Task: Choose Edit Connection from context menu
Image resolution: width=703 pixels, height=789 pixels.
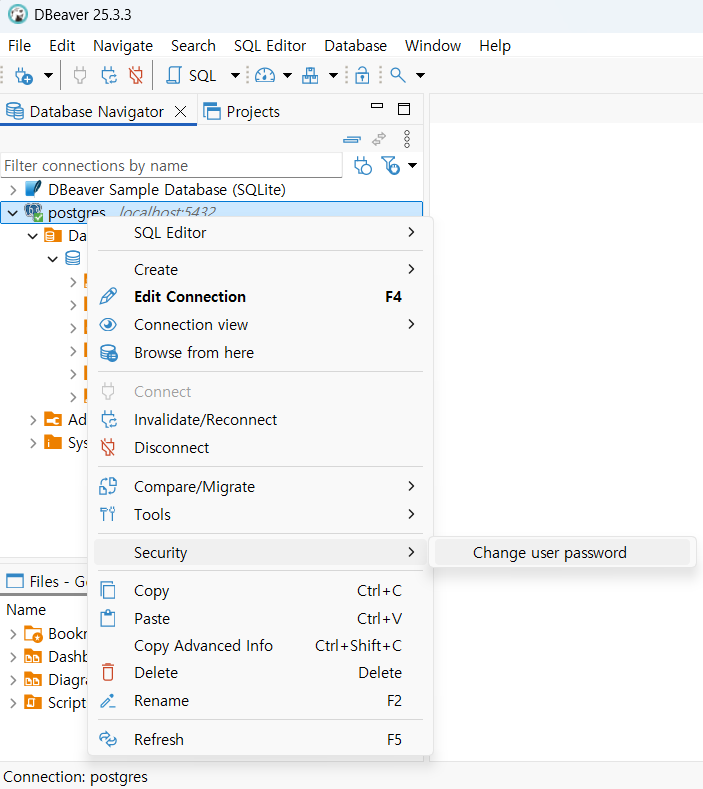Action: (x=260, y=297)
